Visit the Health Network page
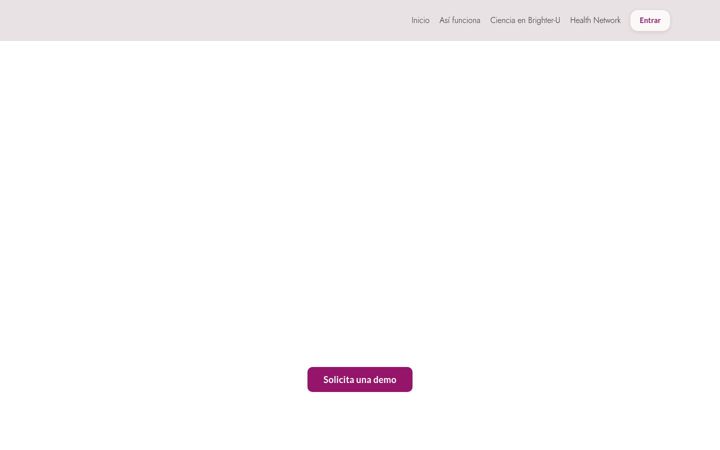This screenshot has width=720, height=450. tap(595, 20)
